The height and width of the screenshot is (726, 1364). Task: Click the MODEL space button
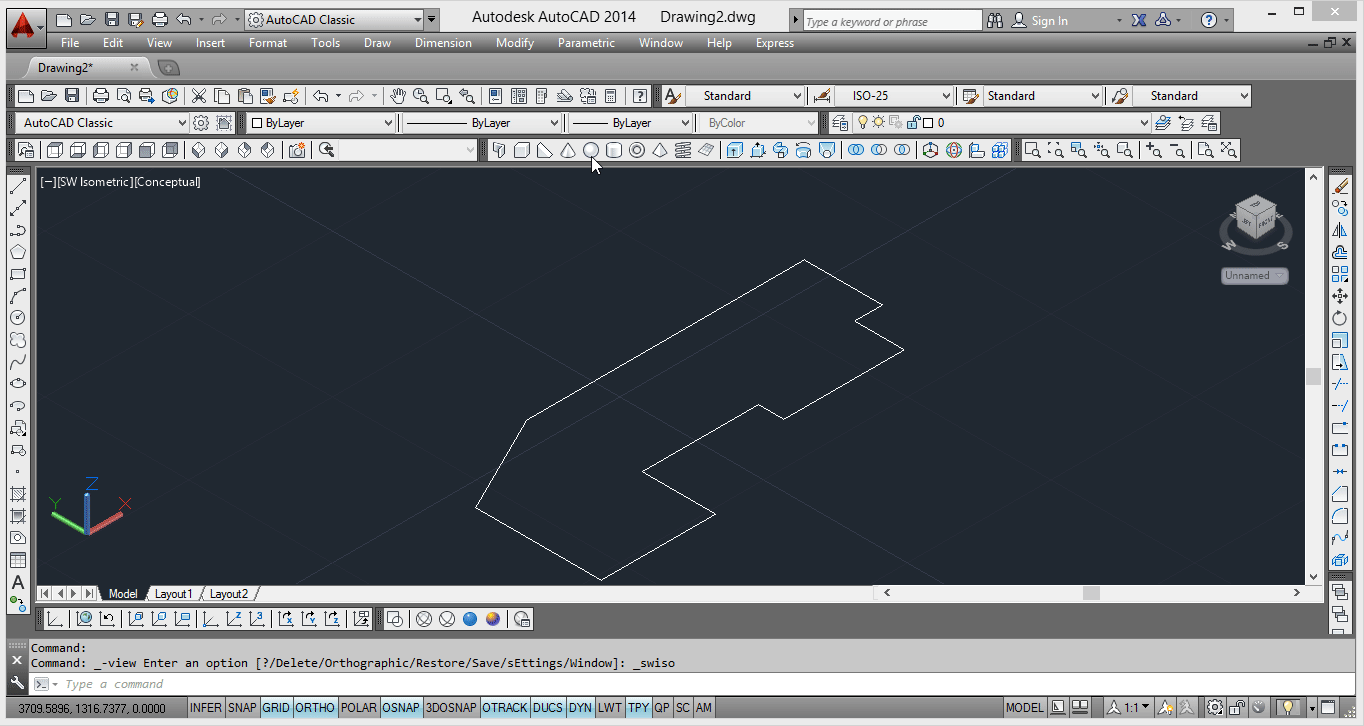point(1024,708)
